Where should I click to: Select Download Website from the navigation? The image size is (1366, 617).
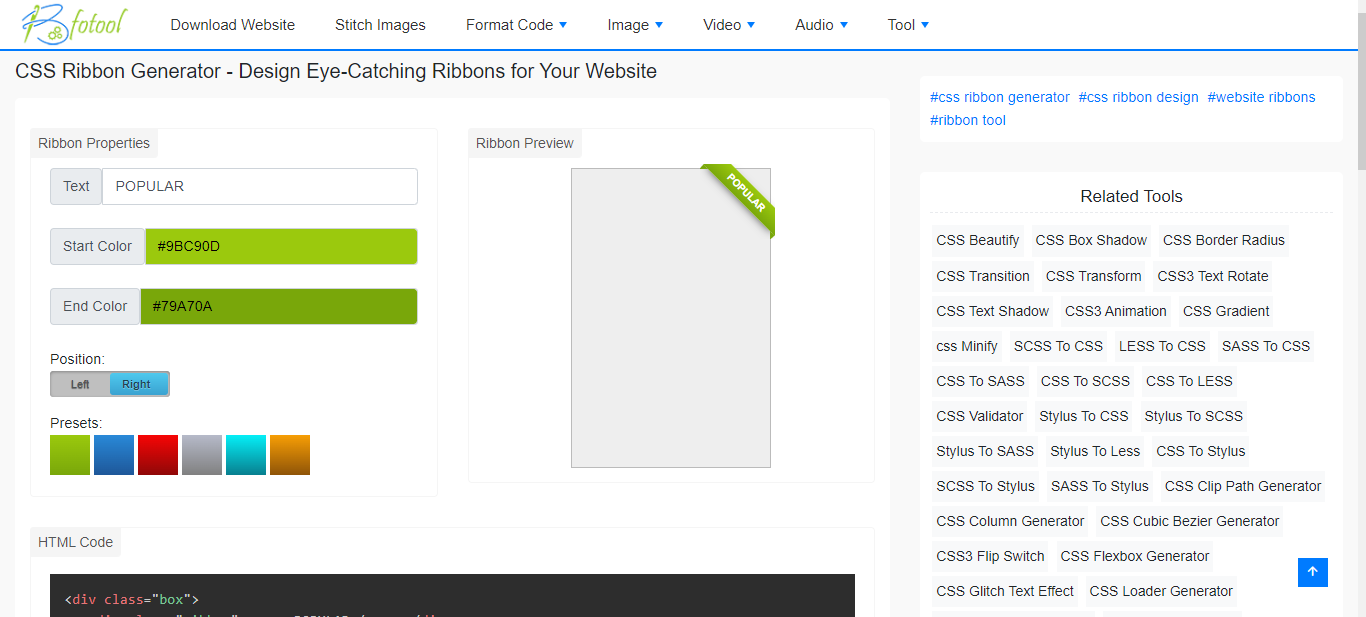click(232, 24)
